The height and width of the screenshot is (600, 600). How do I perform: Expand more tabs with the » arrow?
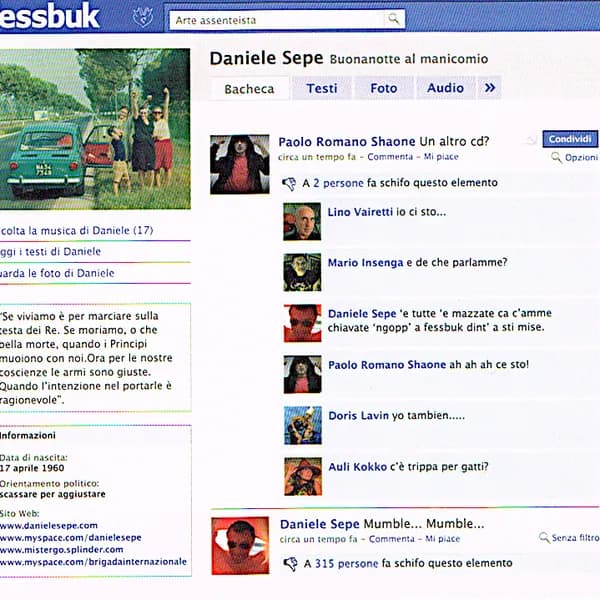click(x=489, y=88)
